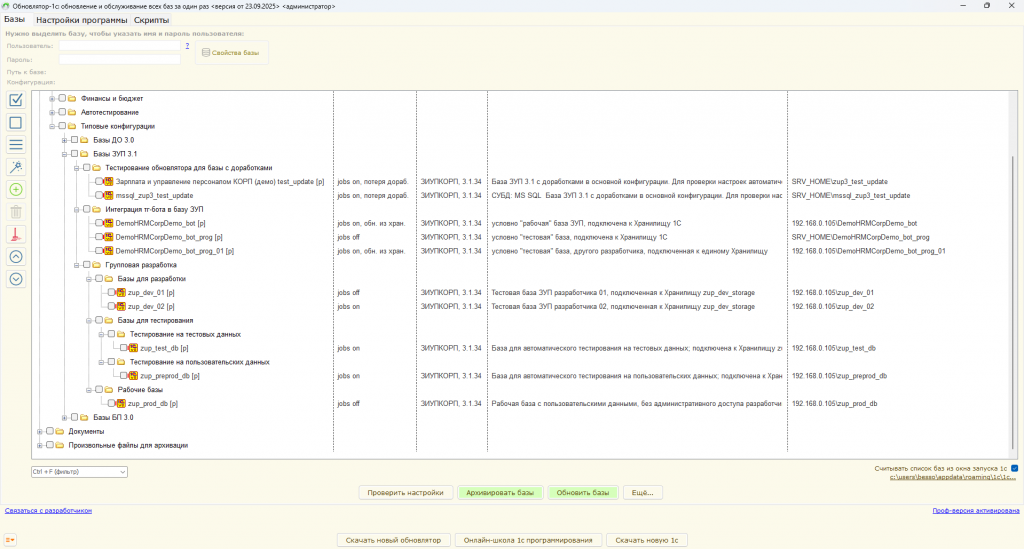Collapse the Базы ЗУП 3.1 node
This screenshot has width=1024, height=549.
click(x=65, y=154)
